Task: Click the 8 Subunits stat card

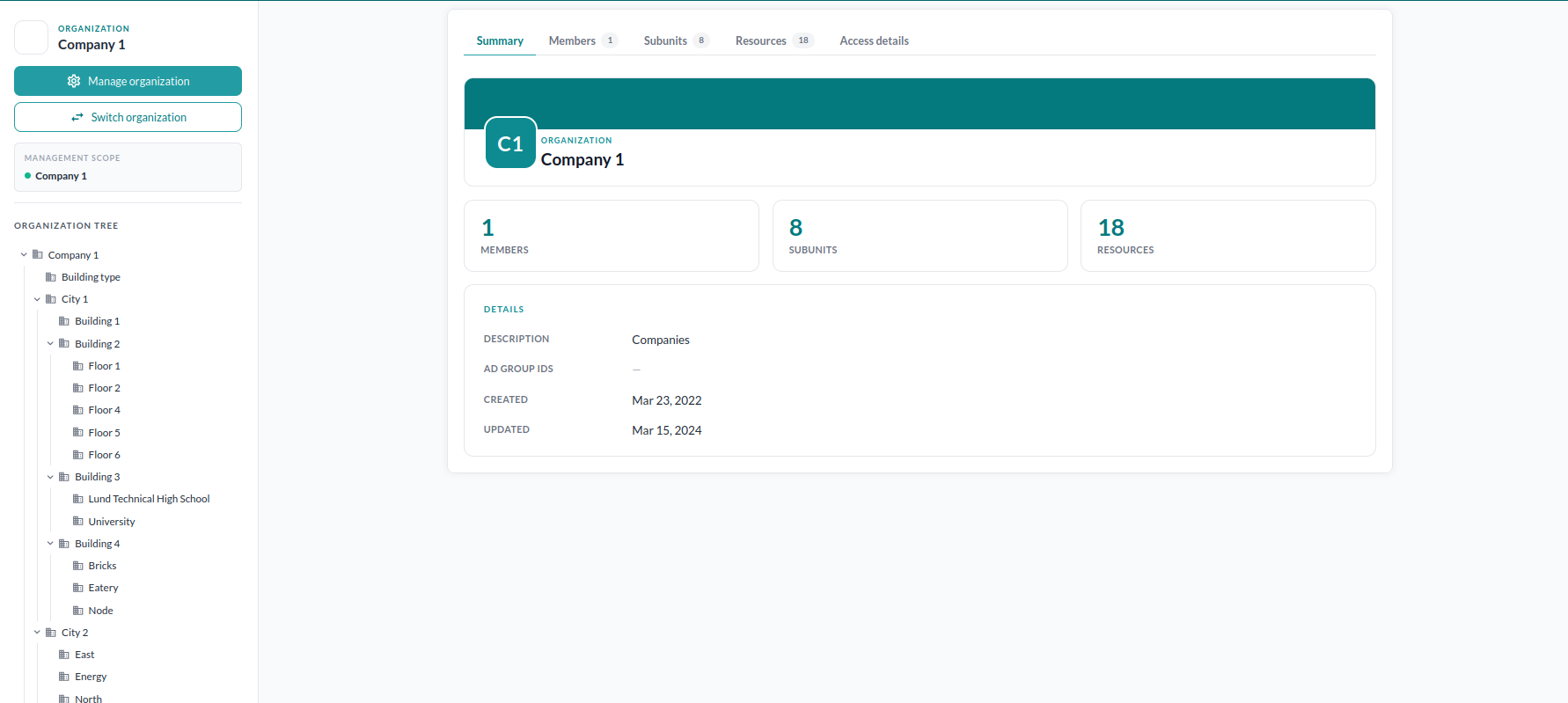Action: click(920, 236)
